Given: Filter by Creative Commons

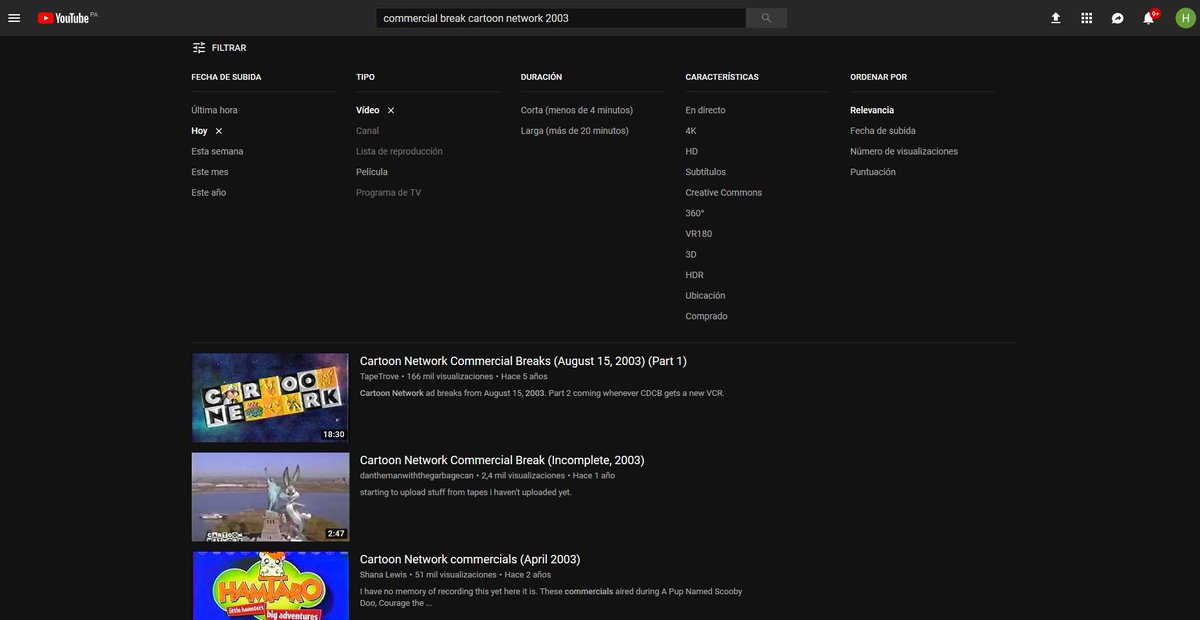Looking at the screenshot, I should tap(724, 192).
